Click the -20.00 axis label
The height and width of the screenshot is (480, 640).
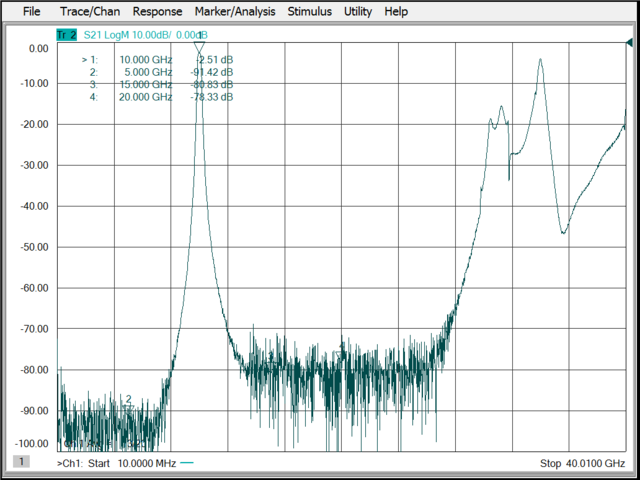pyautogui.click(x=34, y=124)
